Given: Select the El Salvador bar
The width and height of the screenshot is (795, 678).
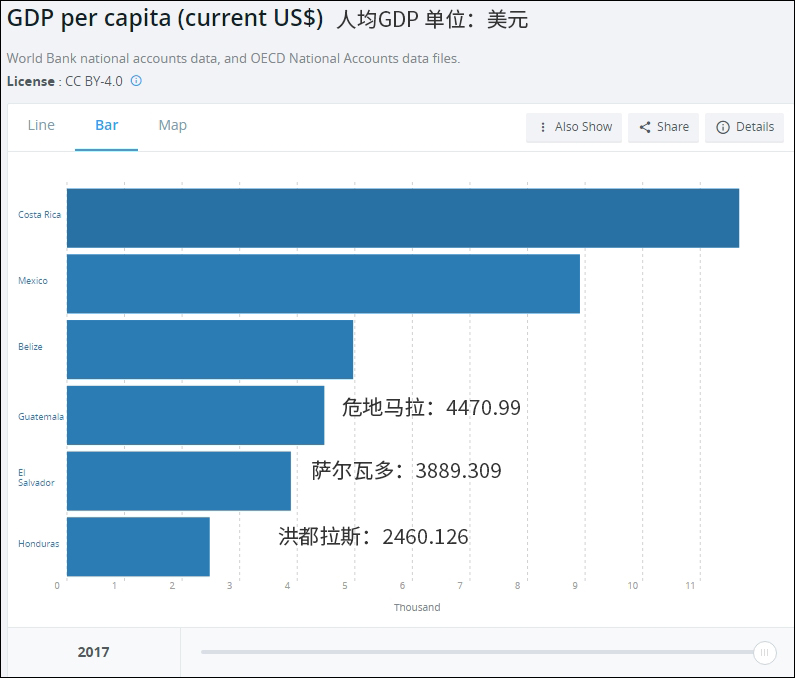Looking at the screenshot, I should (179, 481).
